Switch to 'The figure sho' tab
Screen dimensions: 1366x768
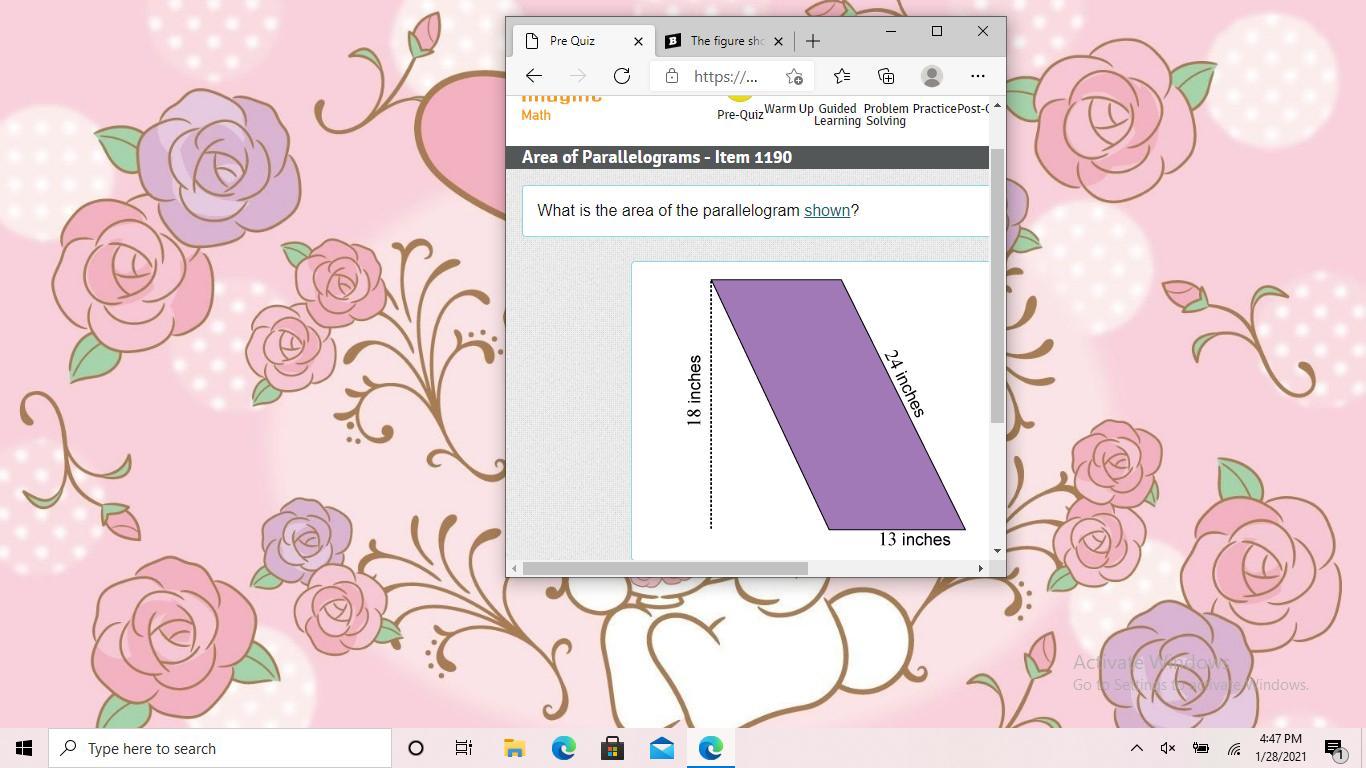click(x=725, y=41)
